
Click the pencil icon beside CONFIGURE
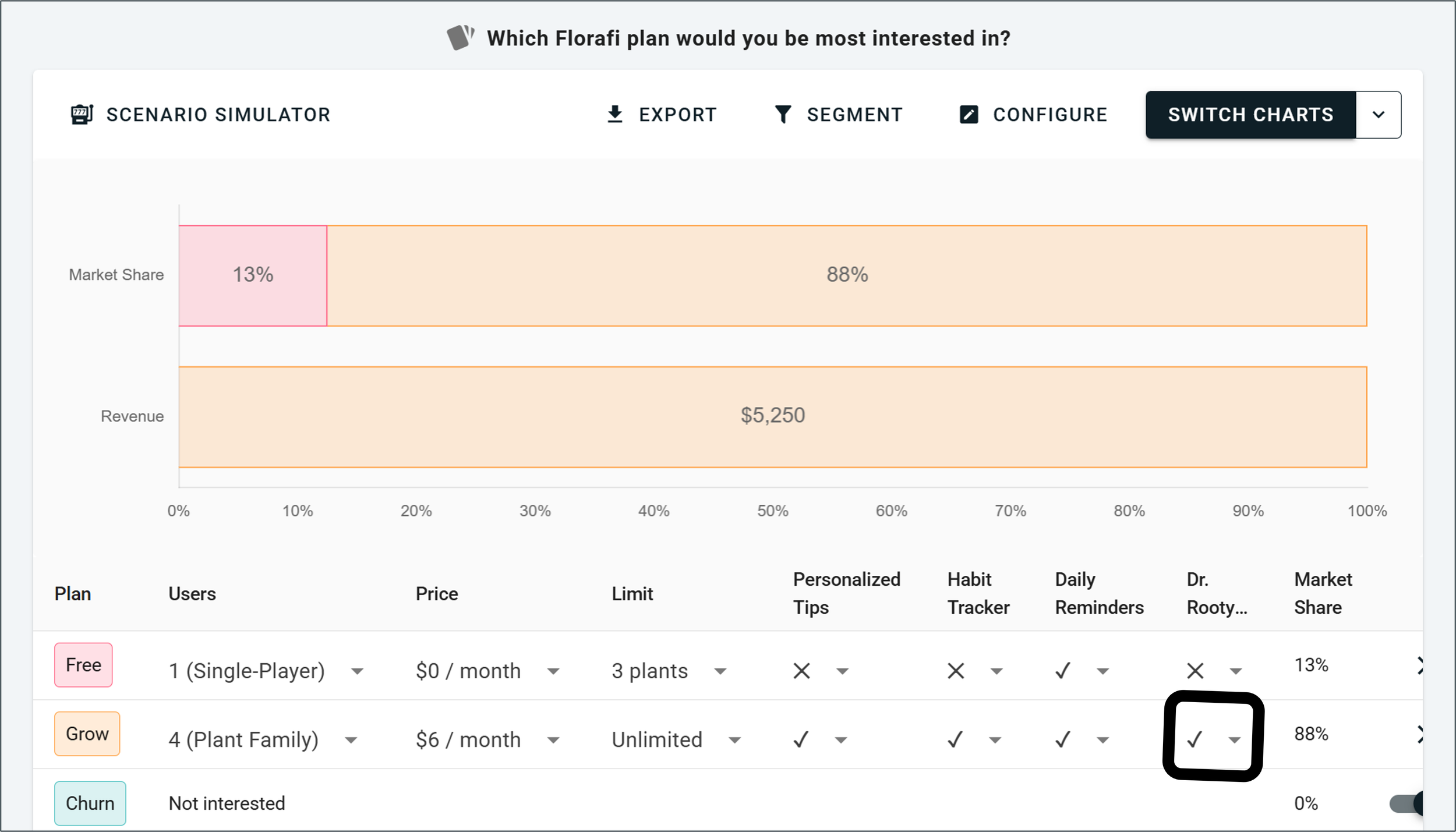point(969,114)
